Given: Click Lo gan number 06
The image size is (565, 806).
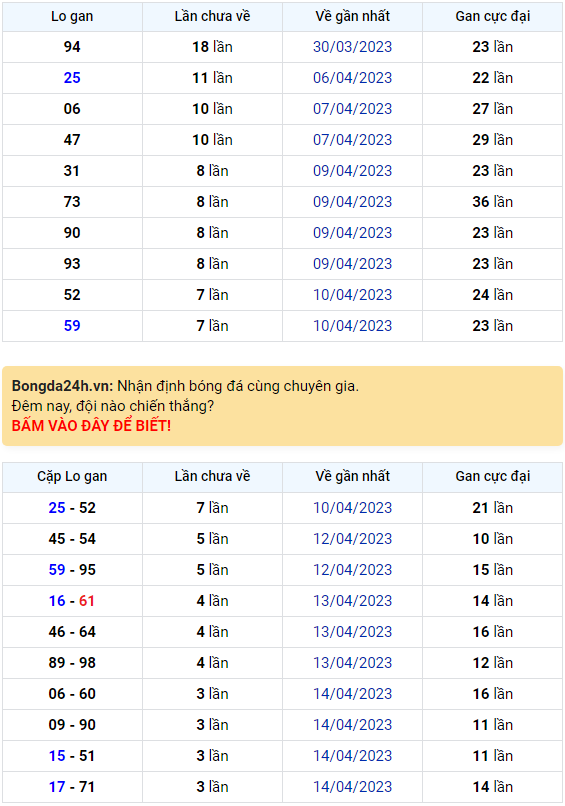Looking at the screenshot, I should click(72, 109).
